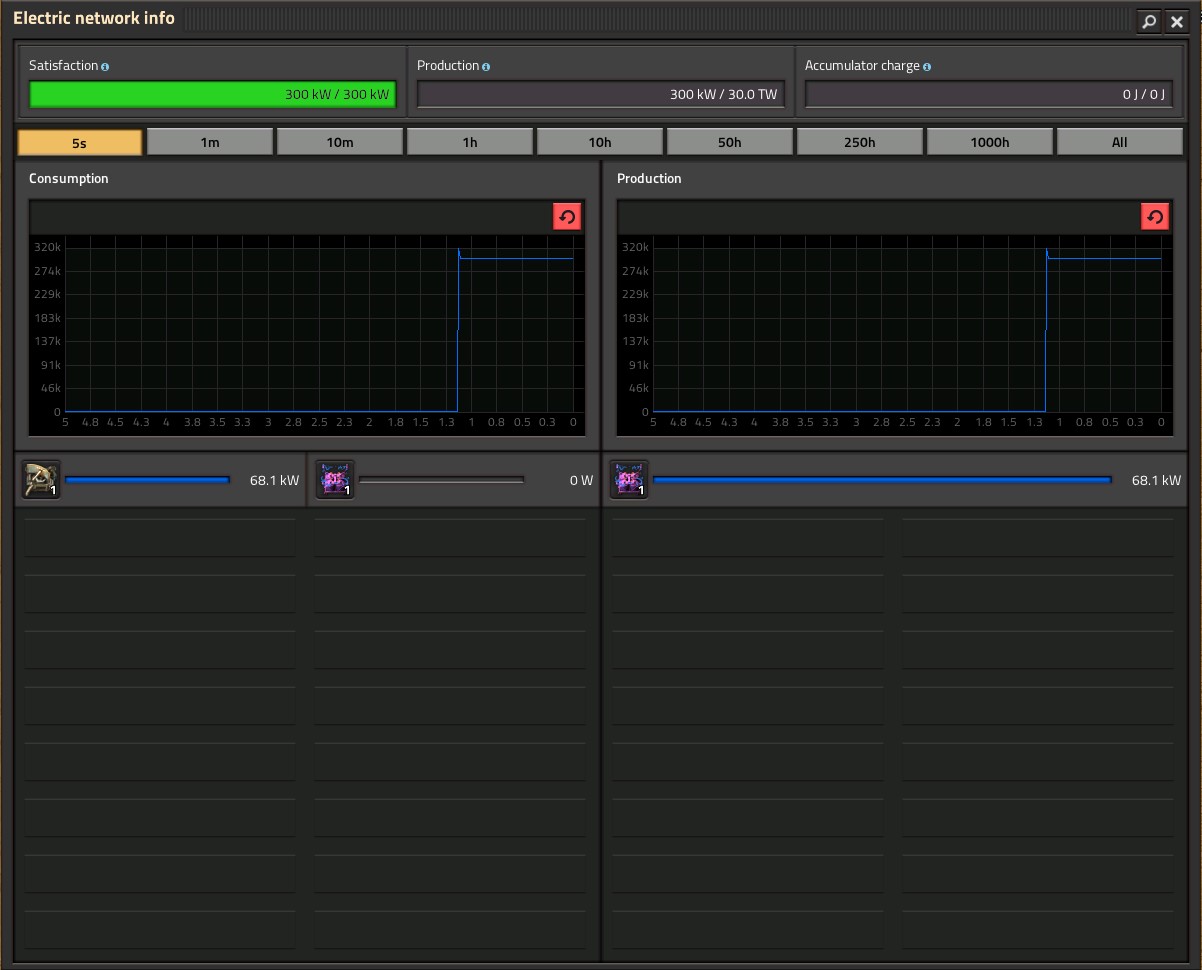Image resolution: width=1202 pixels, height=970 pixels.
Task: Click the green Satisfaction progress bar
Action: 212,94
